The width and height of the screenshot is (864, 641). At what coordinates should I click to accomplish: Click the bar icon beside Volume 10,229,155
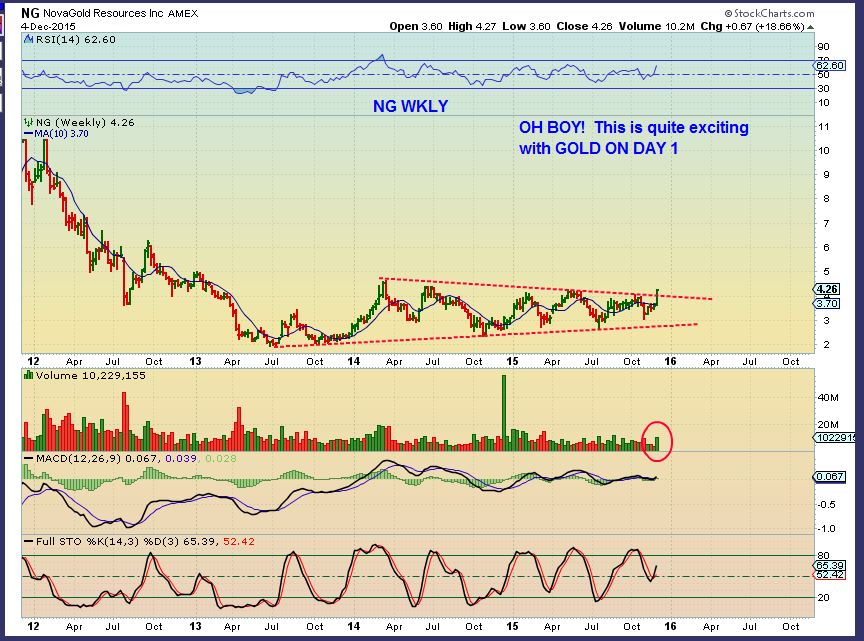point(29,375)
